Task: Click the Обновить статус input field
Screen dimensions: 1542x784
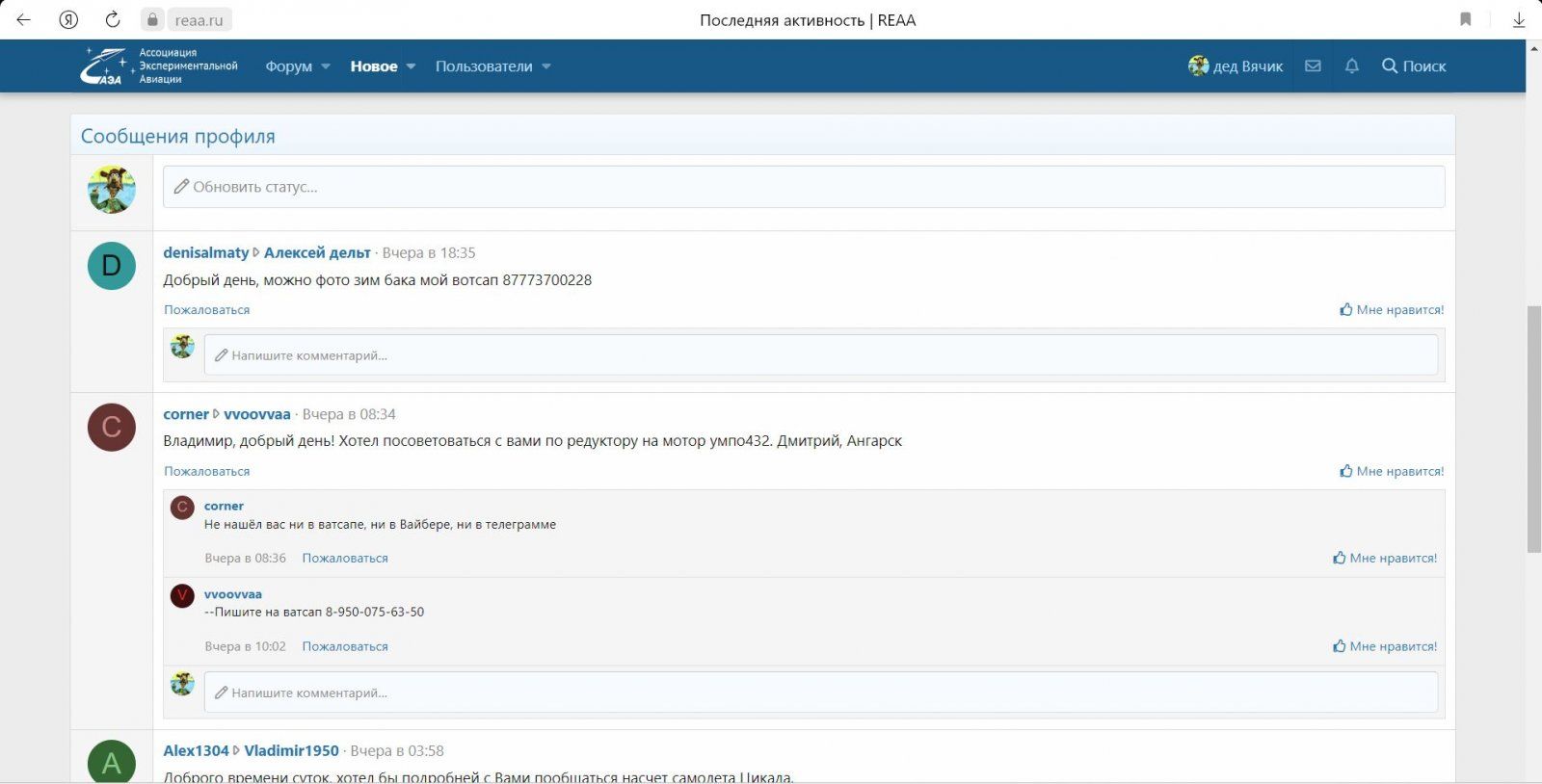Action: pos(803,187)
